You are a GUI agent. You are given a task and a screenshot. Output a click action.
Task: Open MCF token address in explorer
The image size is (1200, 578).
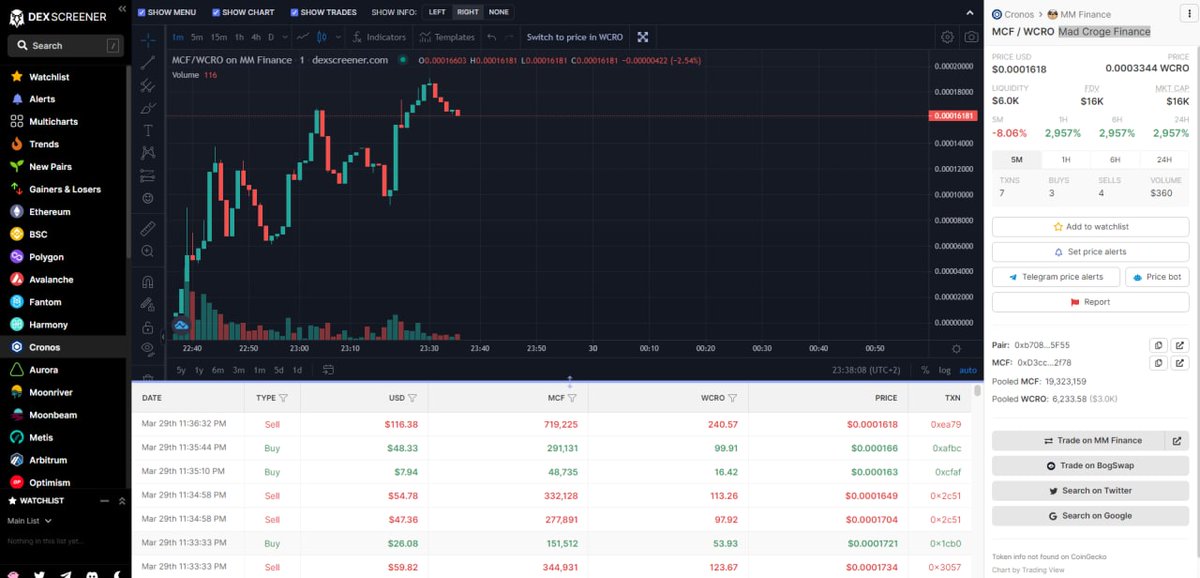1180,363
